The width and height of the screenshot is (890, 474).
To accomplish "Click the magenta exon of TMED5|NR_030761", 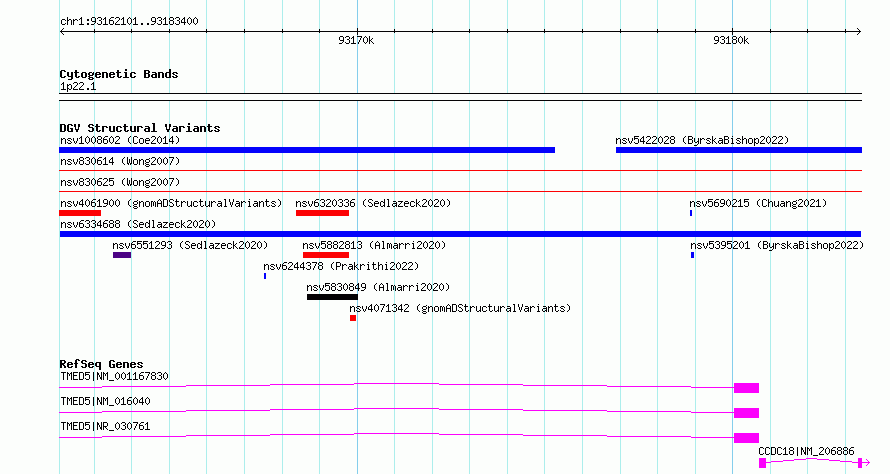I will 746,438.
